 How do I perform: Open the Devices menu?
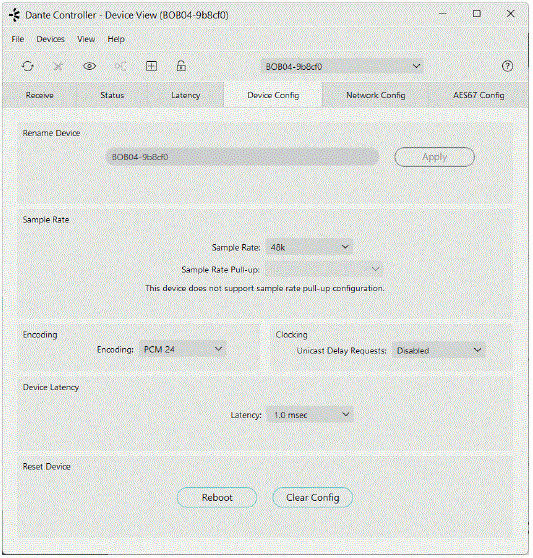point(51,39)
